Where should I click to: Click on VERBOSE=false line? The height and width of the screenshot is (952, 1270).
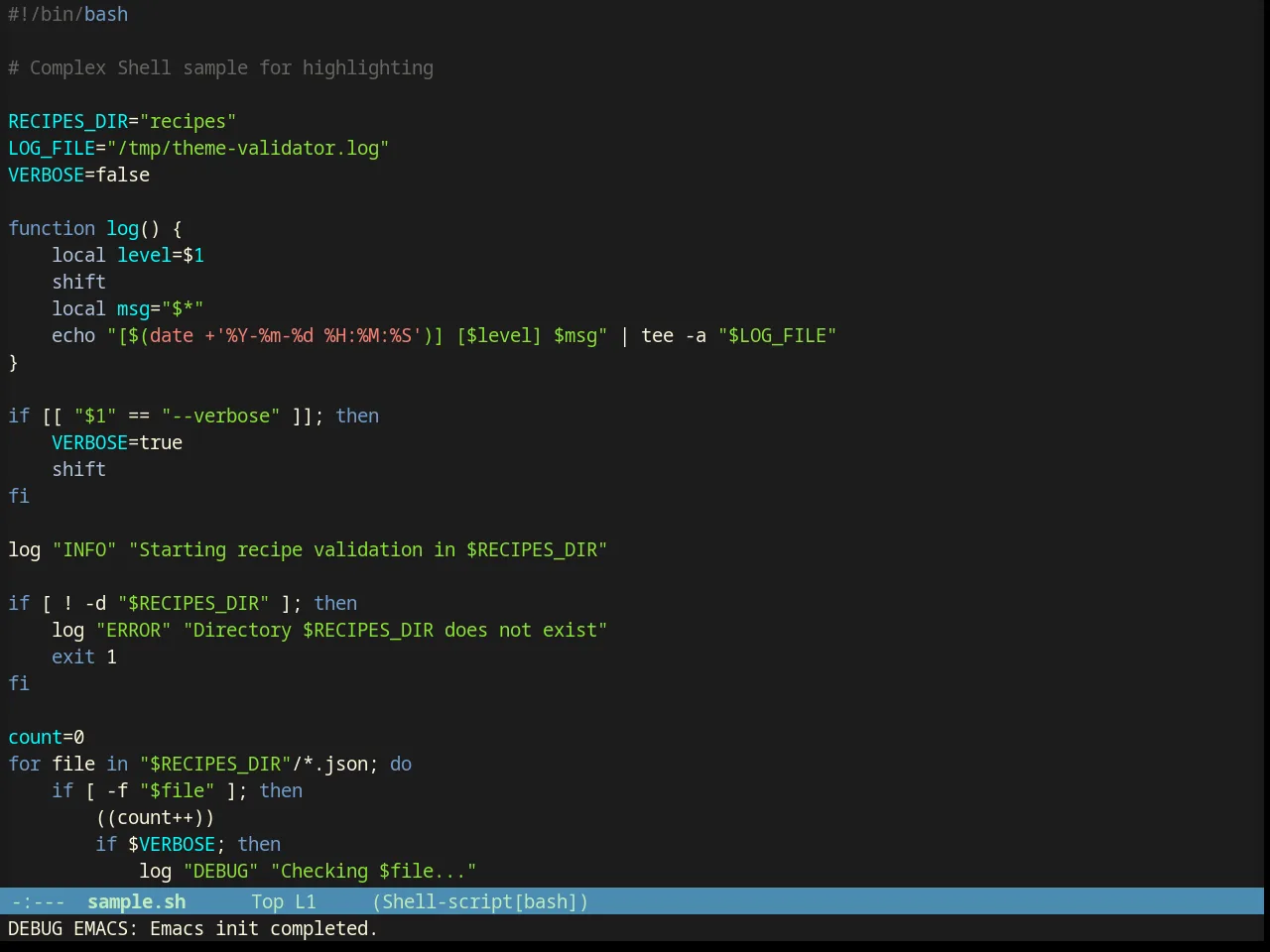tap(79, 175)
